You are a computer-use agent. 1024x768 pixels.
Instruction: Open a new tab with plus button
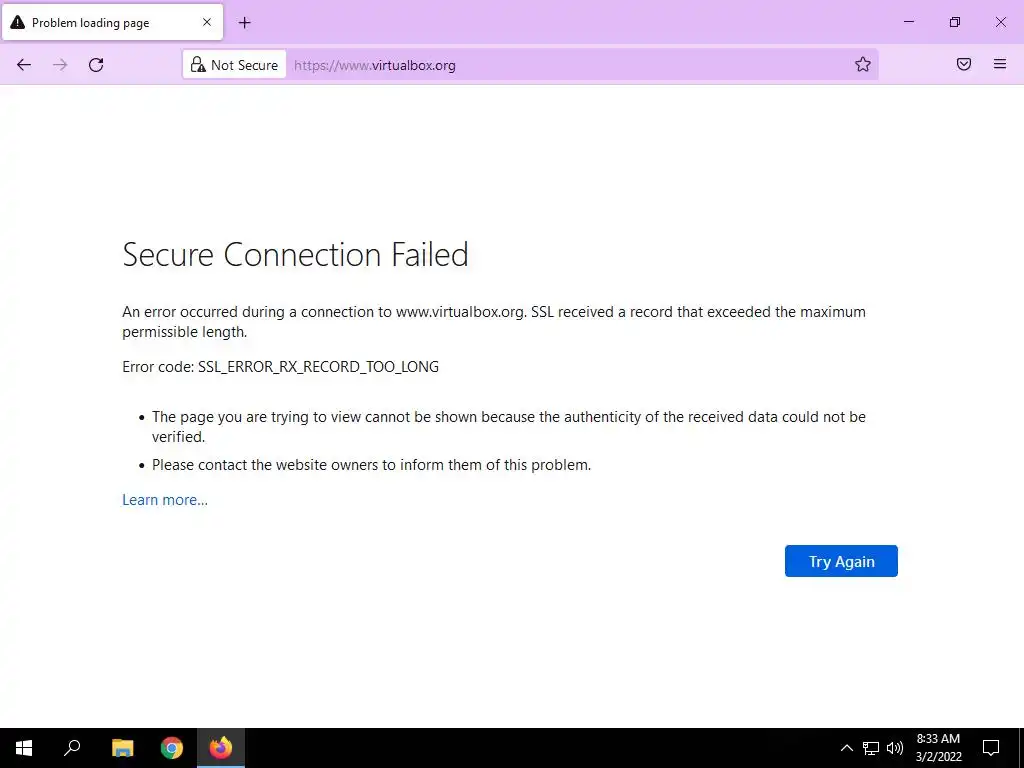point(244,23)
